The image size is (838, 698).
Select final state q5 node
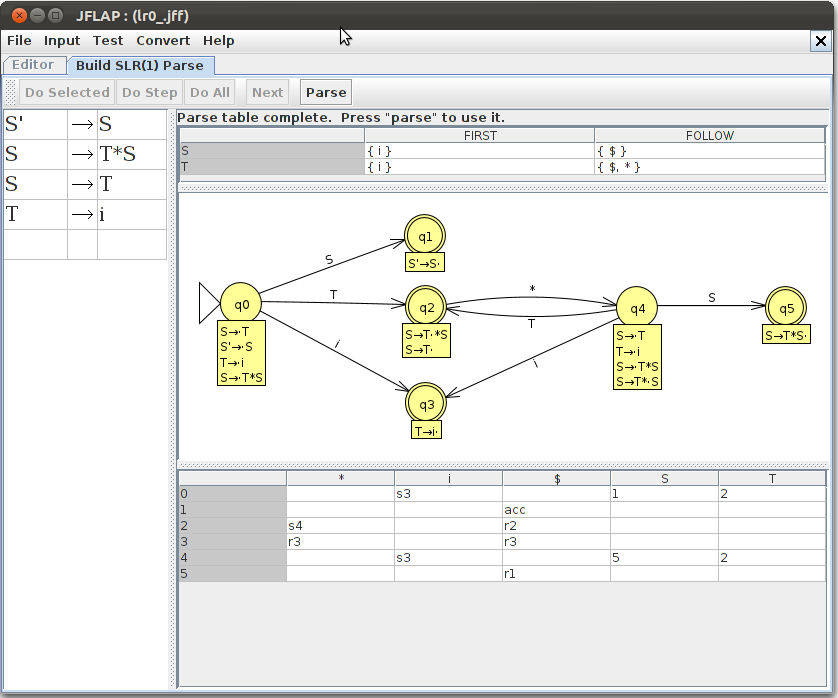(x=785, y=306)
